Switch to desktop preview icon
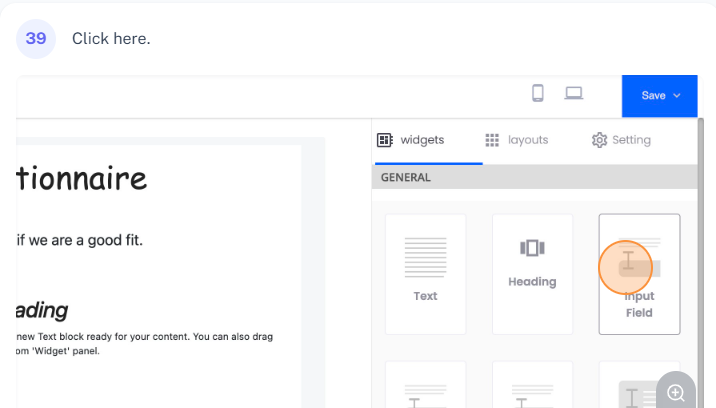716x408 pixels. 573,94
